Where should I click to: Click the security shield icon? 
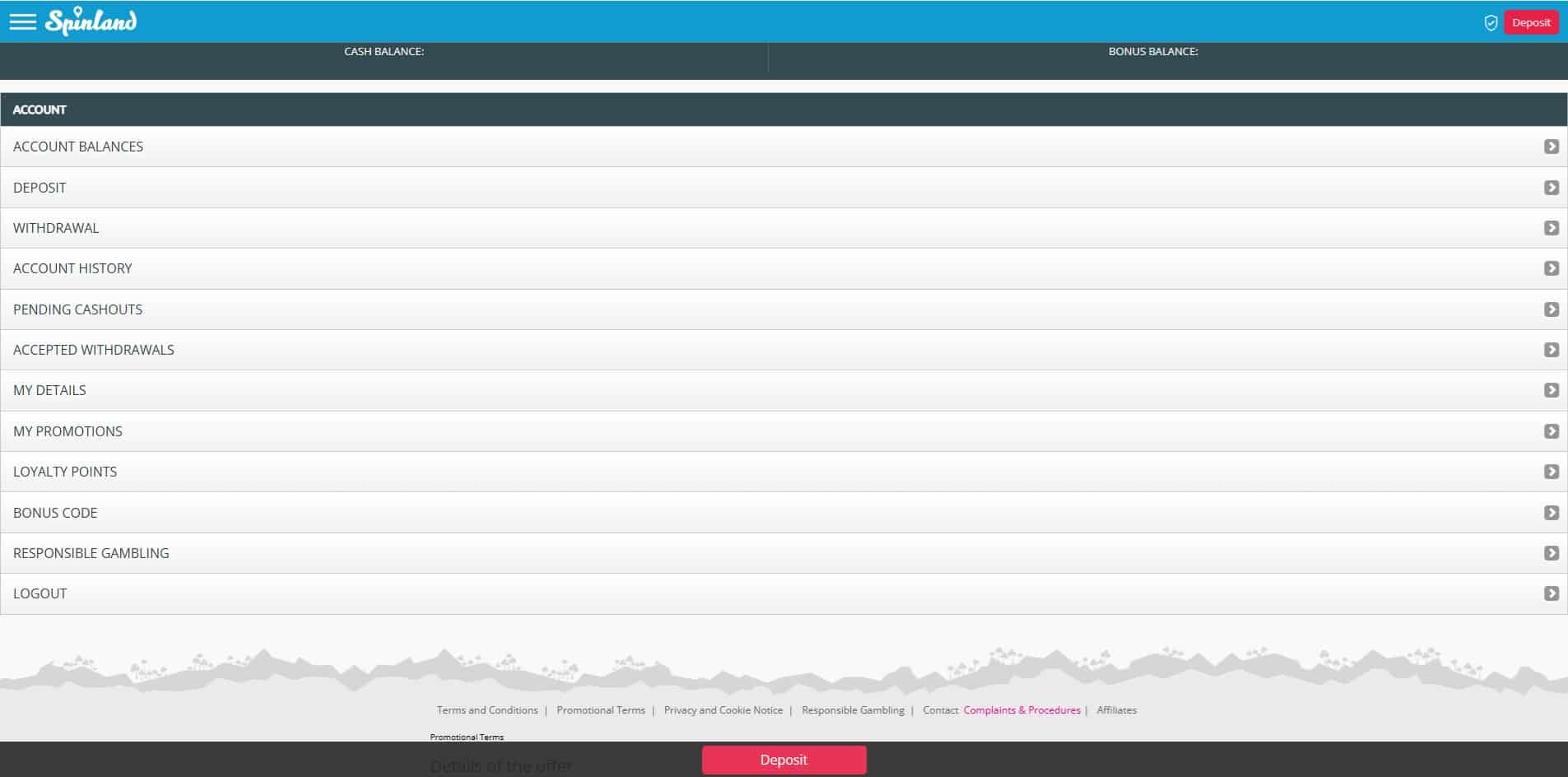coord(1490,23)
